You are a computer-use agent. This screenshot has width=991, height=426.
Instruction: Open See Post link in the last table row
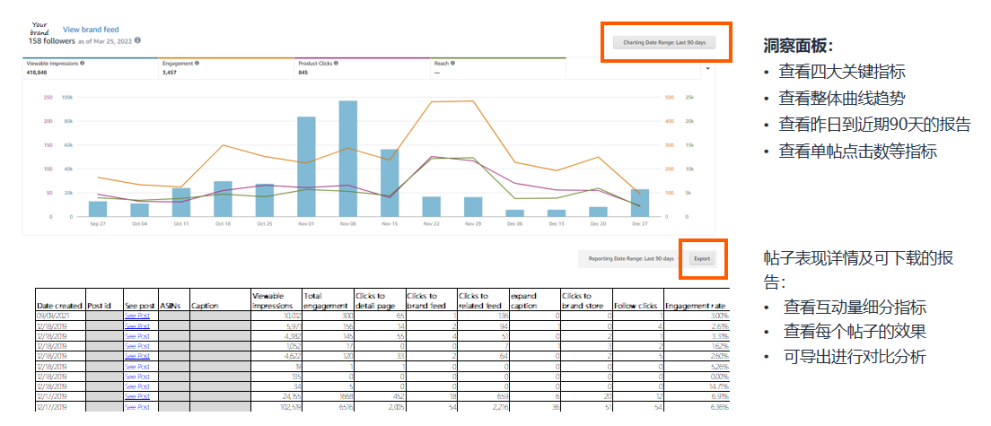136,407
